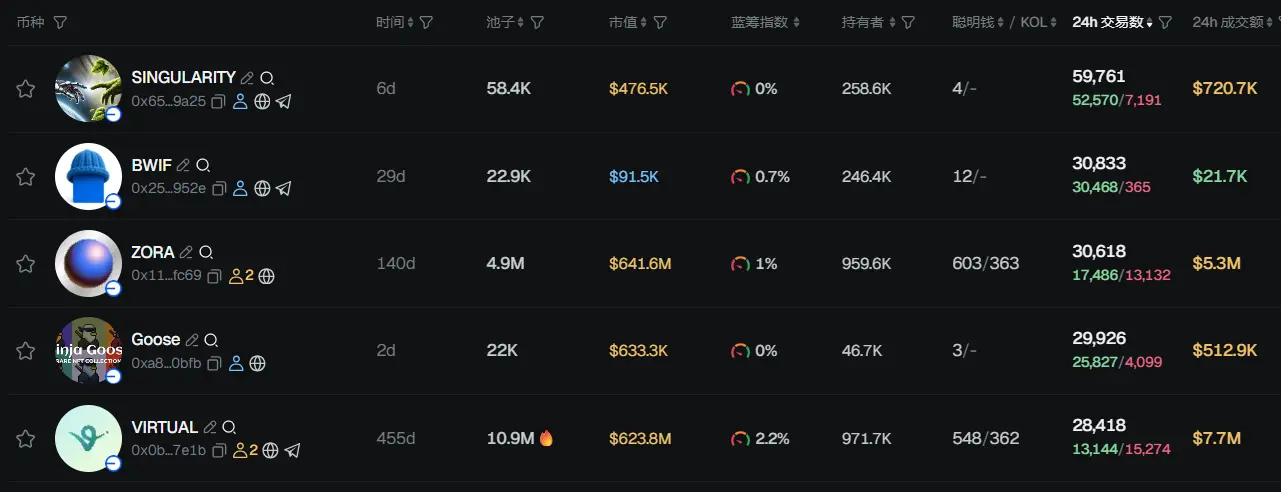1281x492 pixels.
Task: Open the 币种 column filter
Action: (60, 22)
